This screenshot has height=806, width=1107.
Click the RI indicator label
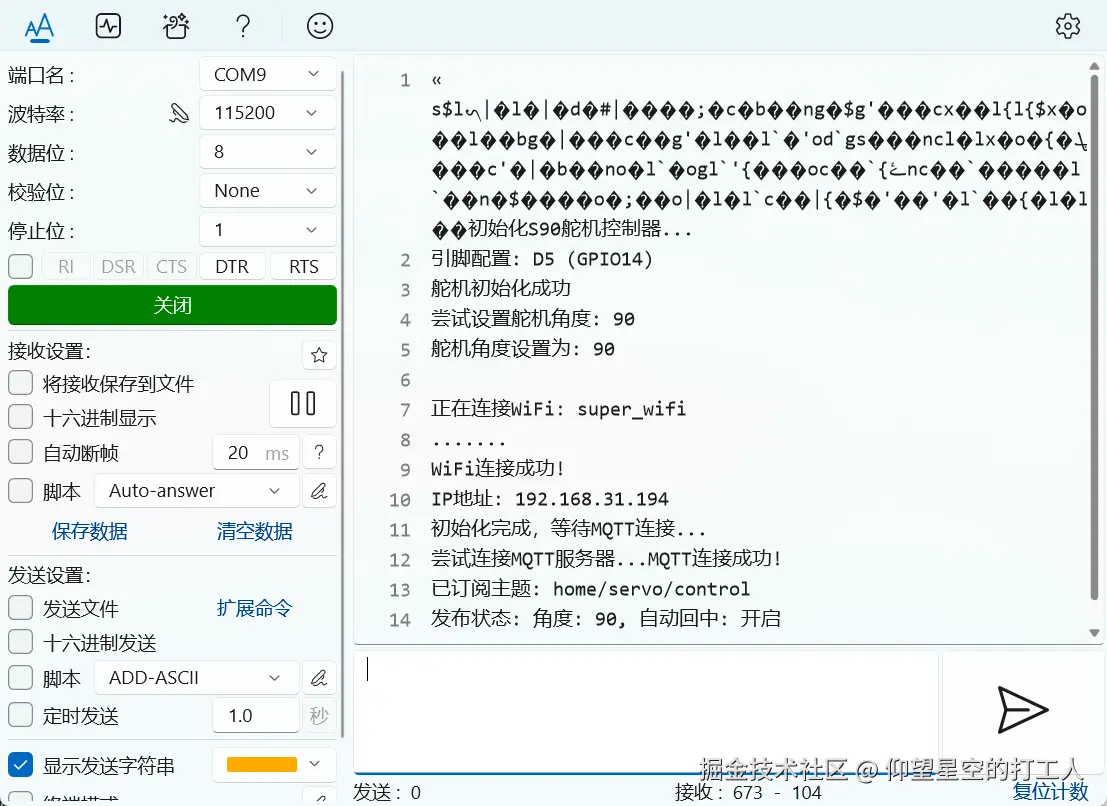pyautogui.click(x=66, y=267)
